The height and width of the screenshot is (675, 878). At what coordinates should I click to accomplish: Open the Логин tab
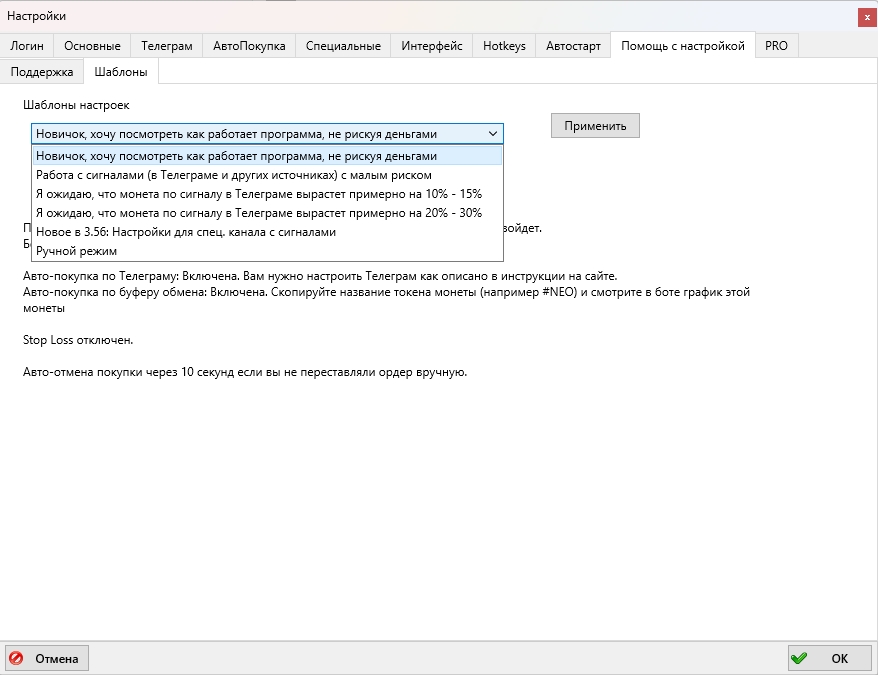pos(27,46)
